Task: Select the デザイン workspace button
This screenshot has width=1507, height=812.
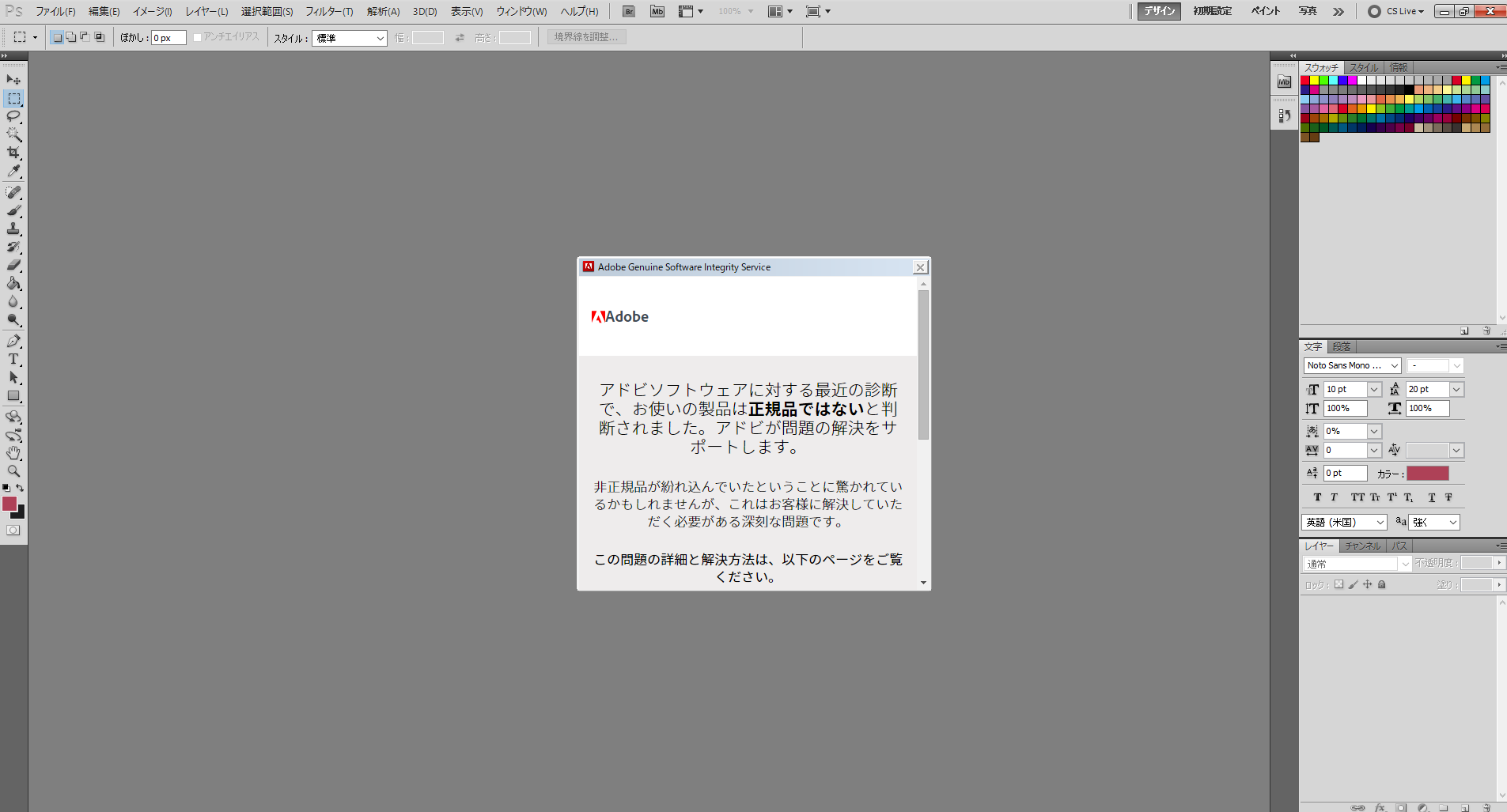Action: pos(1159,11)
